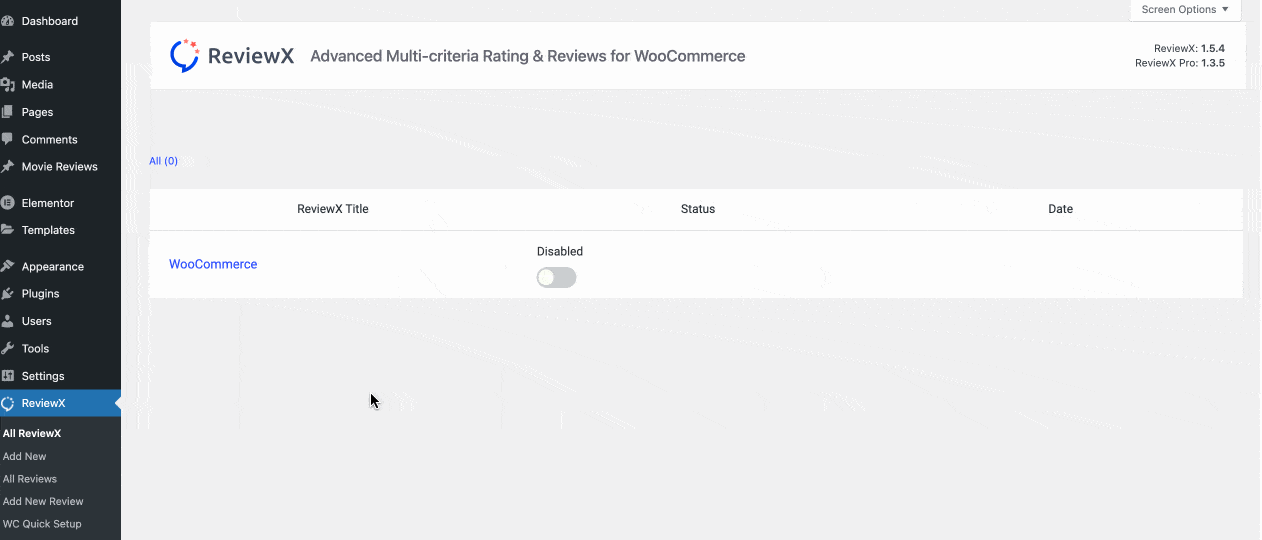
Task: Enable the WooCommerce status toggle
Action: tap(556, 278)
